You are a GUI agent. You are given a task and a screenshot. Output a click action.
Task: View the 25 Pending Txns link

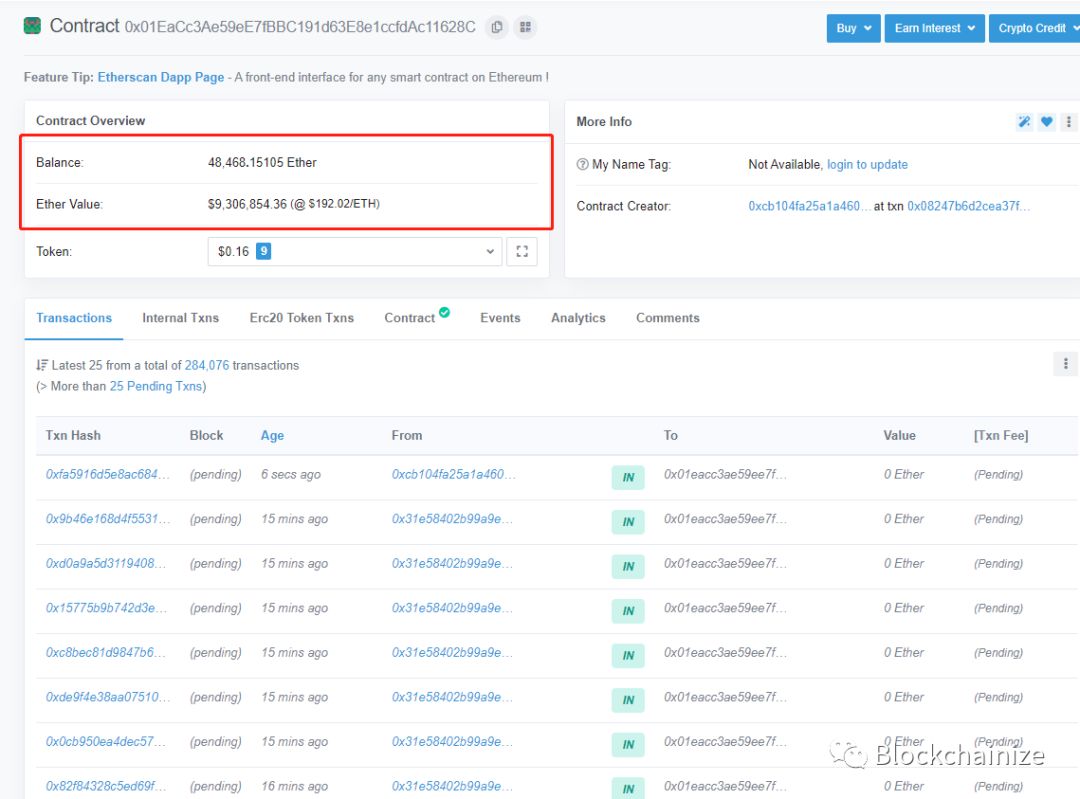tap(156, 386)
